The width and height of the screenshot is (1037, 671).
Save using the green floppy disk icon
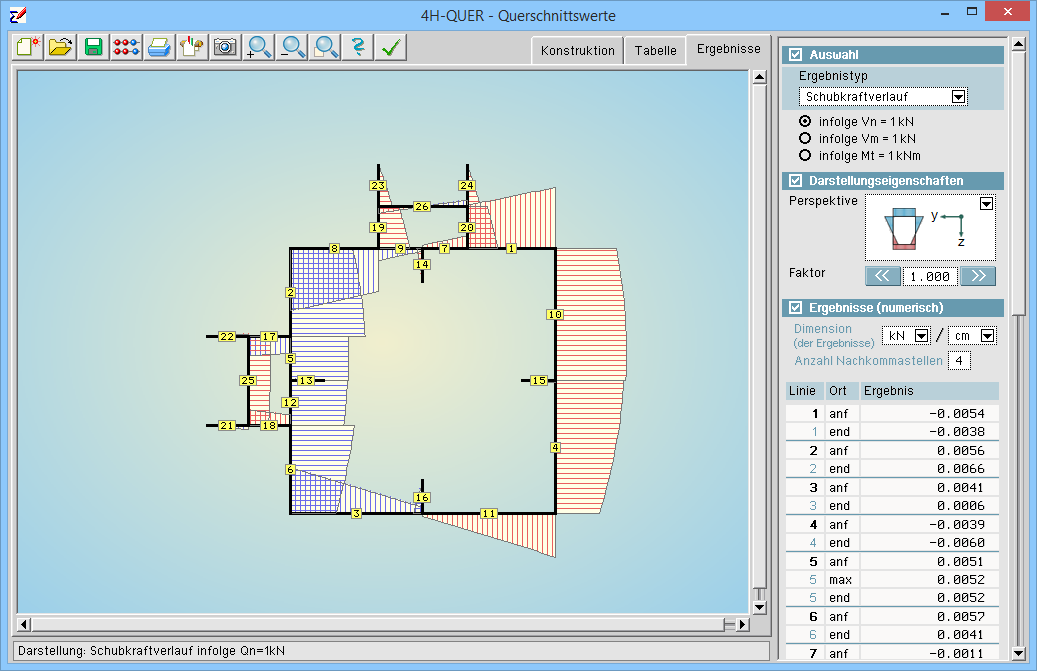93,47
